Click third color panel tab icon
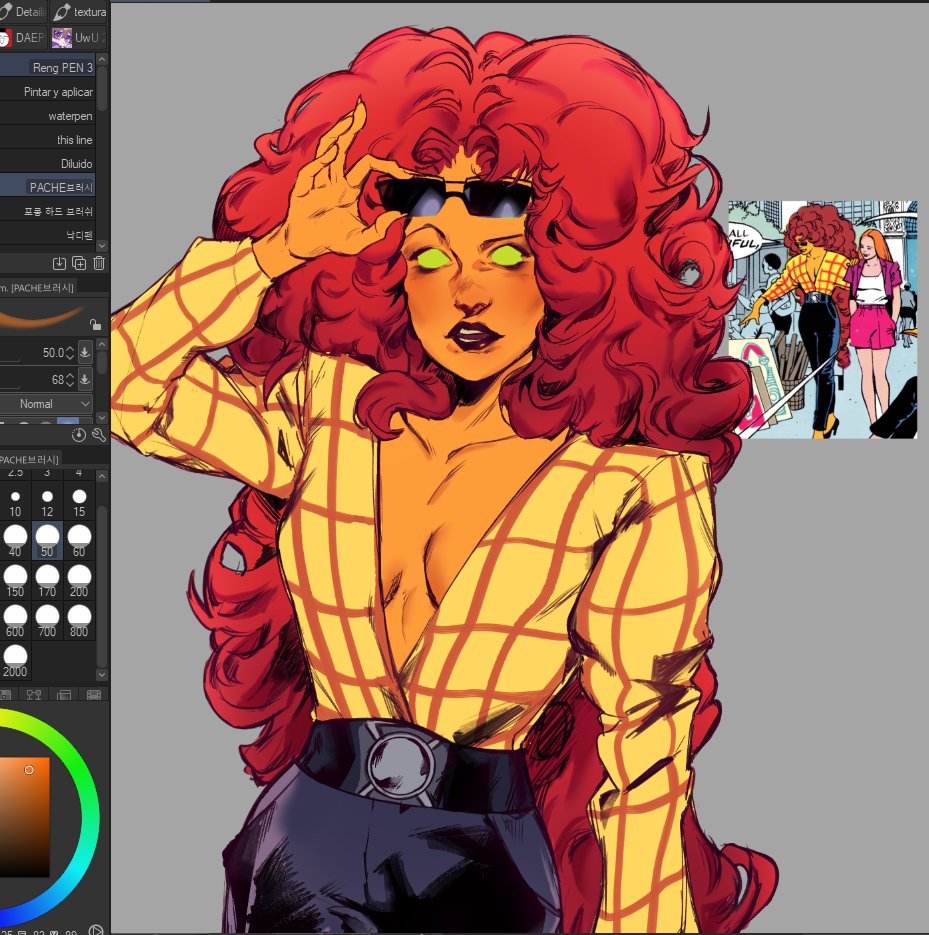The image size is (929, 935). click(x=64, y=695)
